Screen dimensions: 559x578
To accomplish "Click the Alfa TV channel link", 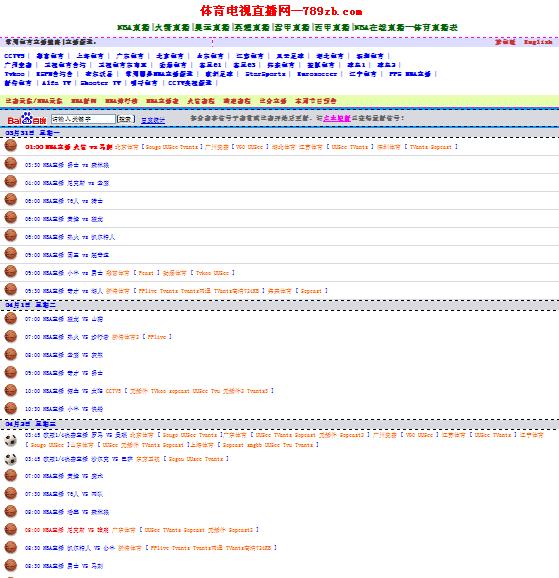I will click(56, 83).
